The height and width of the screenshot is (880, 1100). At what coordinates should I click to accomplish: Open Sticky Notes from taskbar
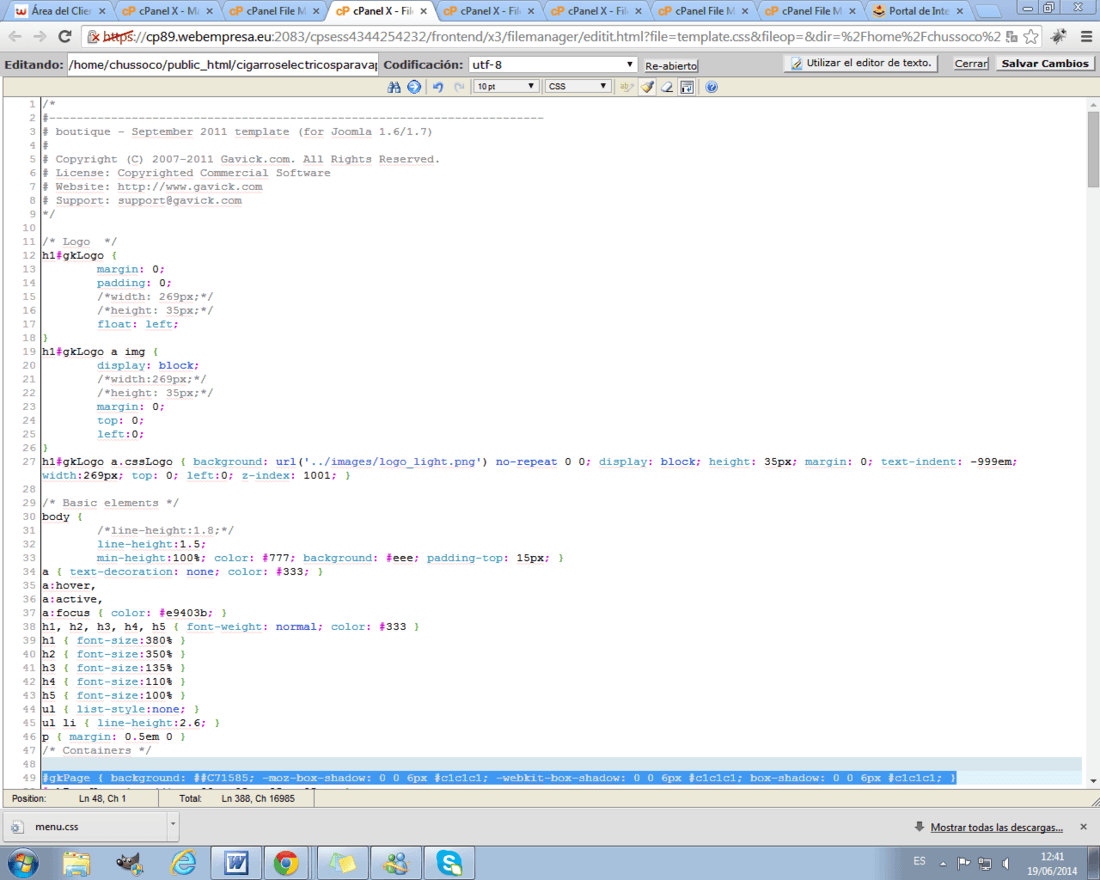[342, 862]
